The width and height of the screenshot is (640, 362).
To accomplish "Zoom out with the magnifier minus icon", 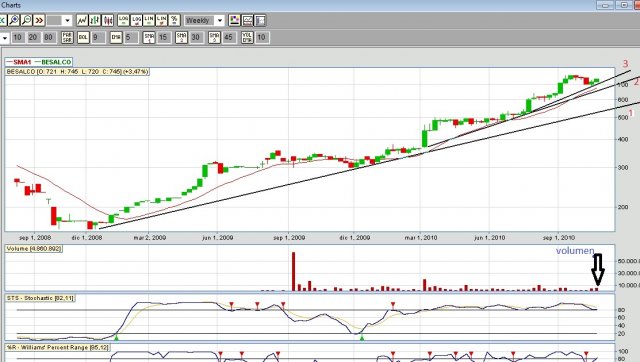I will [27, 20].
